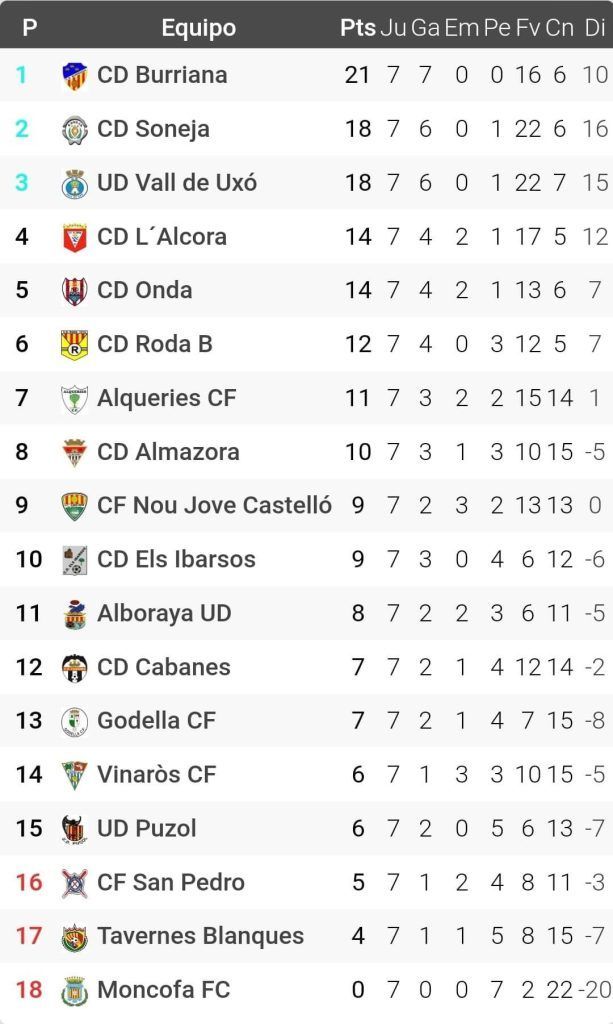Sort by the Pts column header

(x=357, y=28)
